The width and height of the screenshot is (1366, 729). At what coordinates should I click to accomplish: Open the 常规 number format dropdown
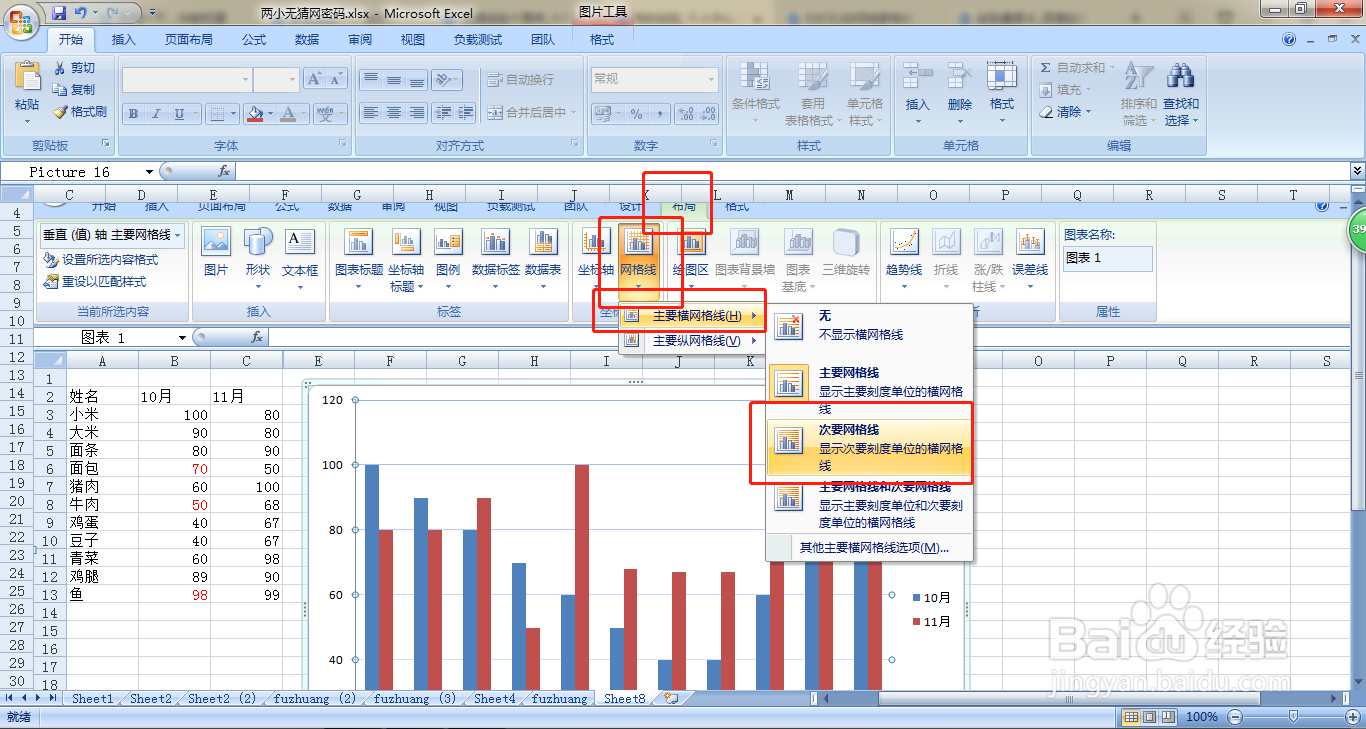(711, 79)
